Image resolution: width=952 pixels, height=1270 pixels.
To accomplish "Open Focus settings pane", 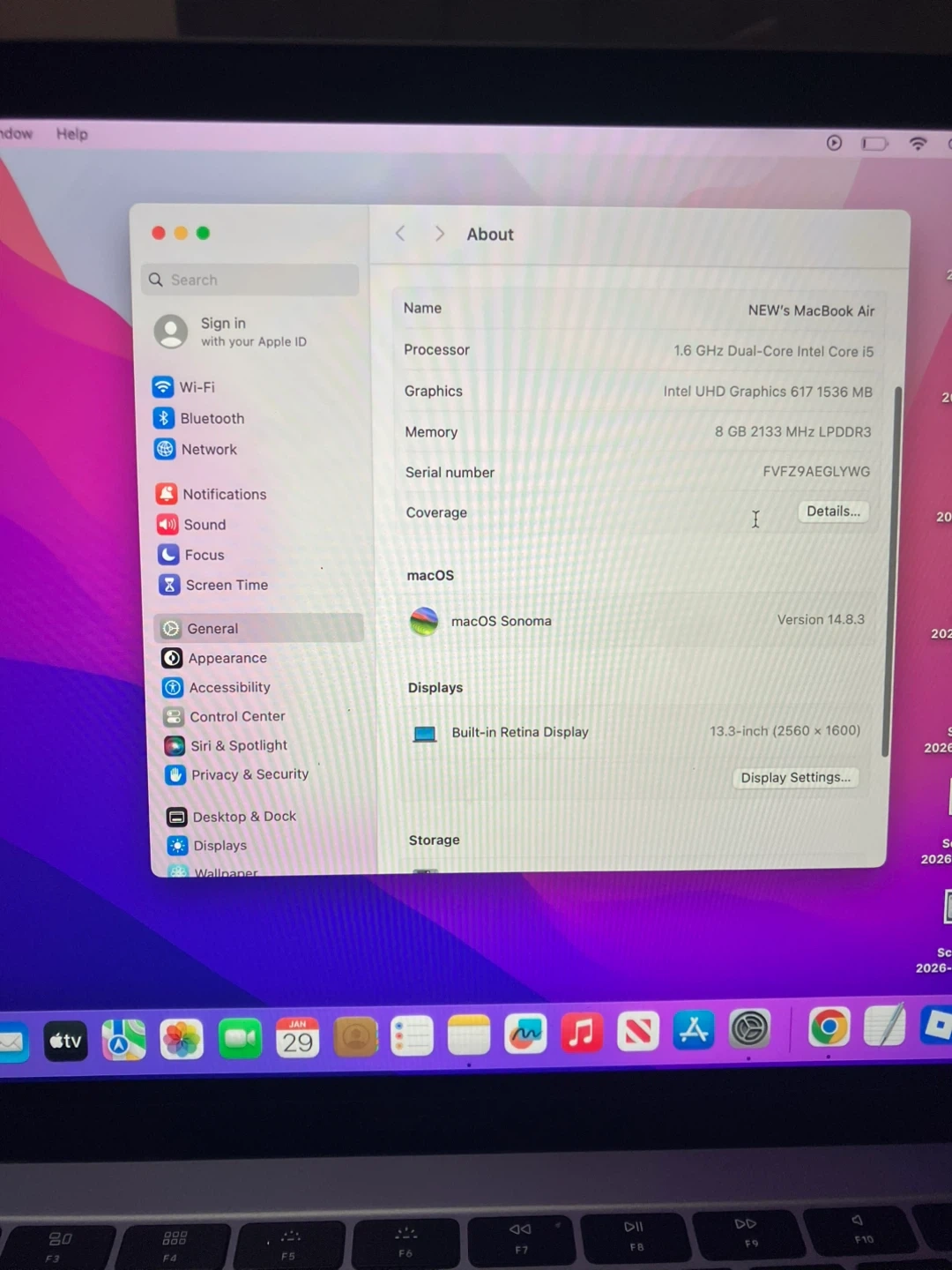I will pyautogui.click(x=204, y=555).
